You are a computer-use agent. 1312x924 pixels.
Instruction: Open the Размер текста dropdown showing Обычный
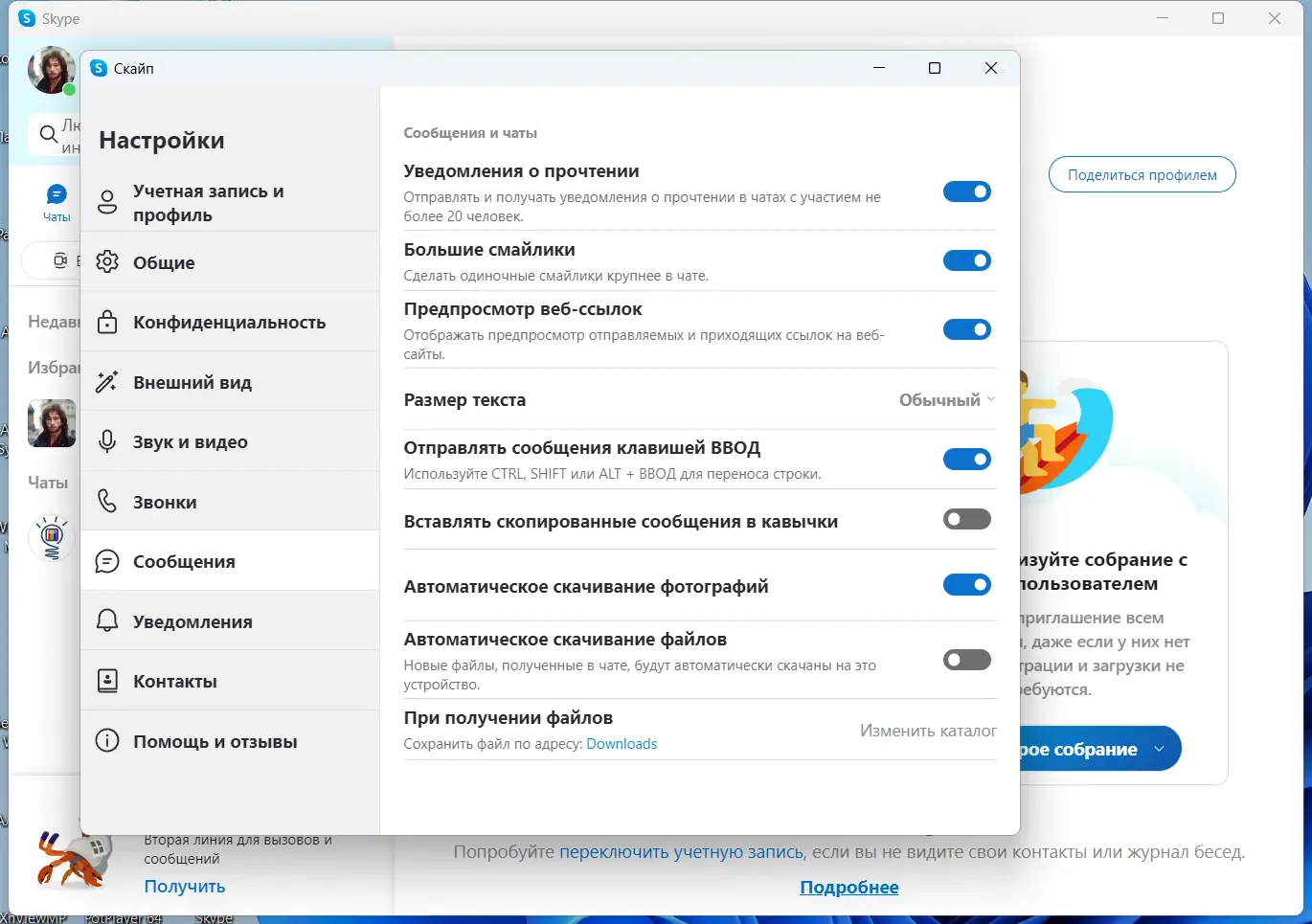pos(946,399)
